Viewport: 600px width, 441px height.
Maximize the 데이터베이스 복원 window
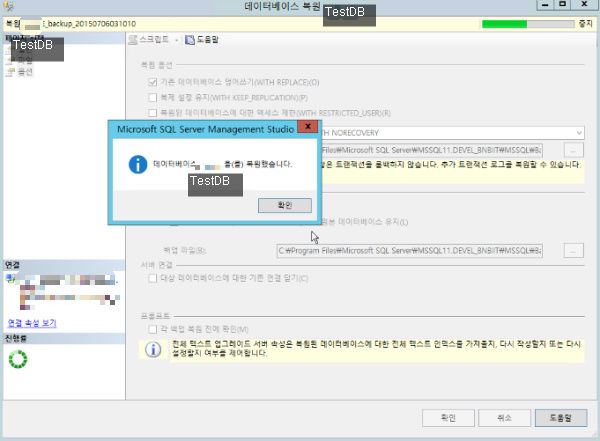point(562,5)
